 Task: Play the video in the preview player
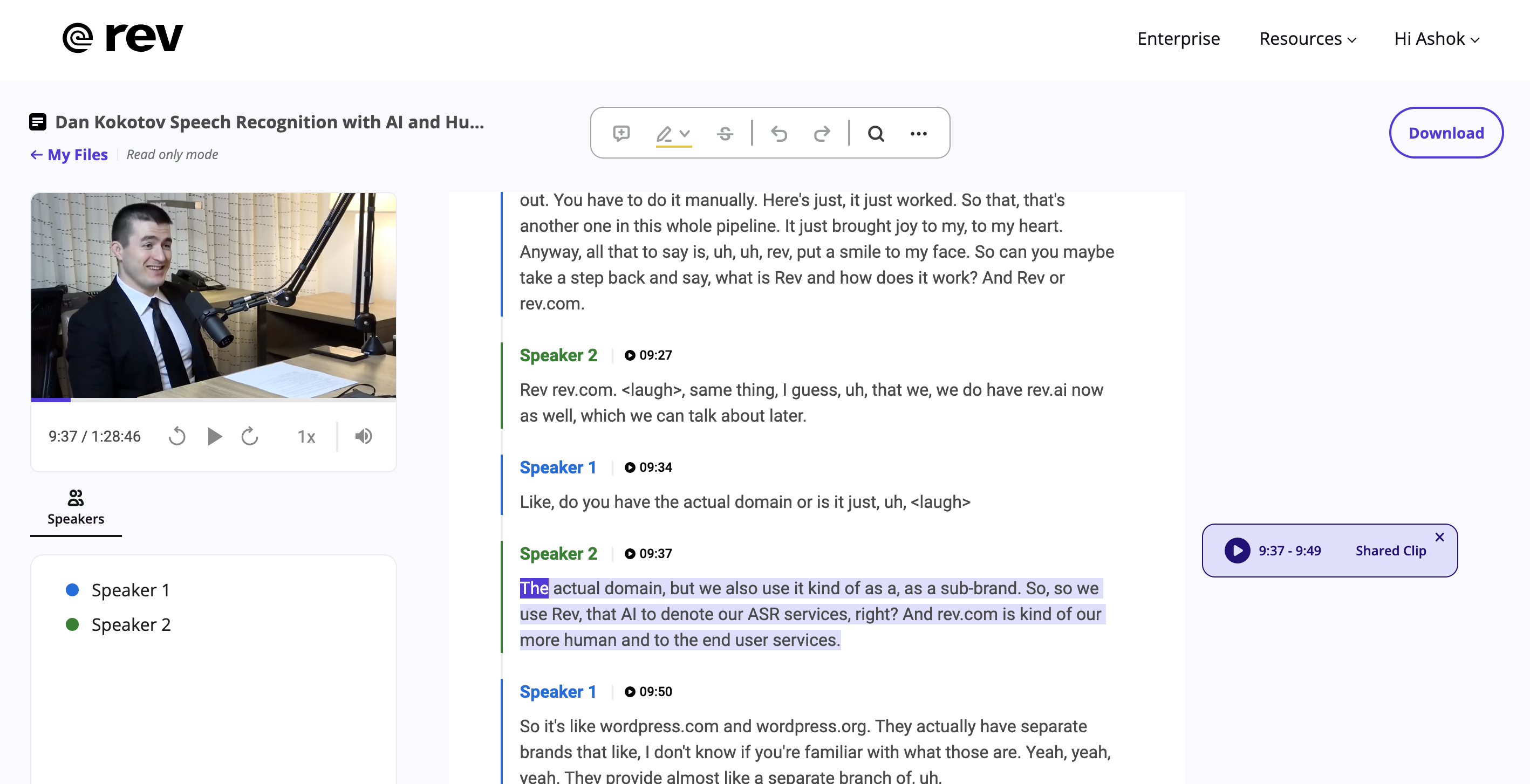(x=214, y=436)
